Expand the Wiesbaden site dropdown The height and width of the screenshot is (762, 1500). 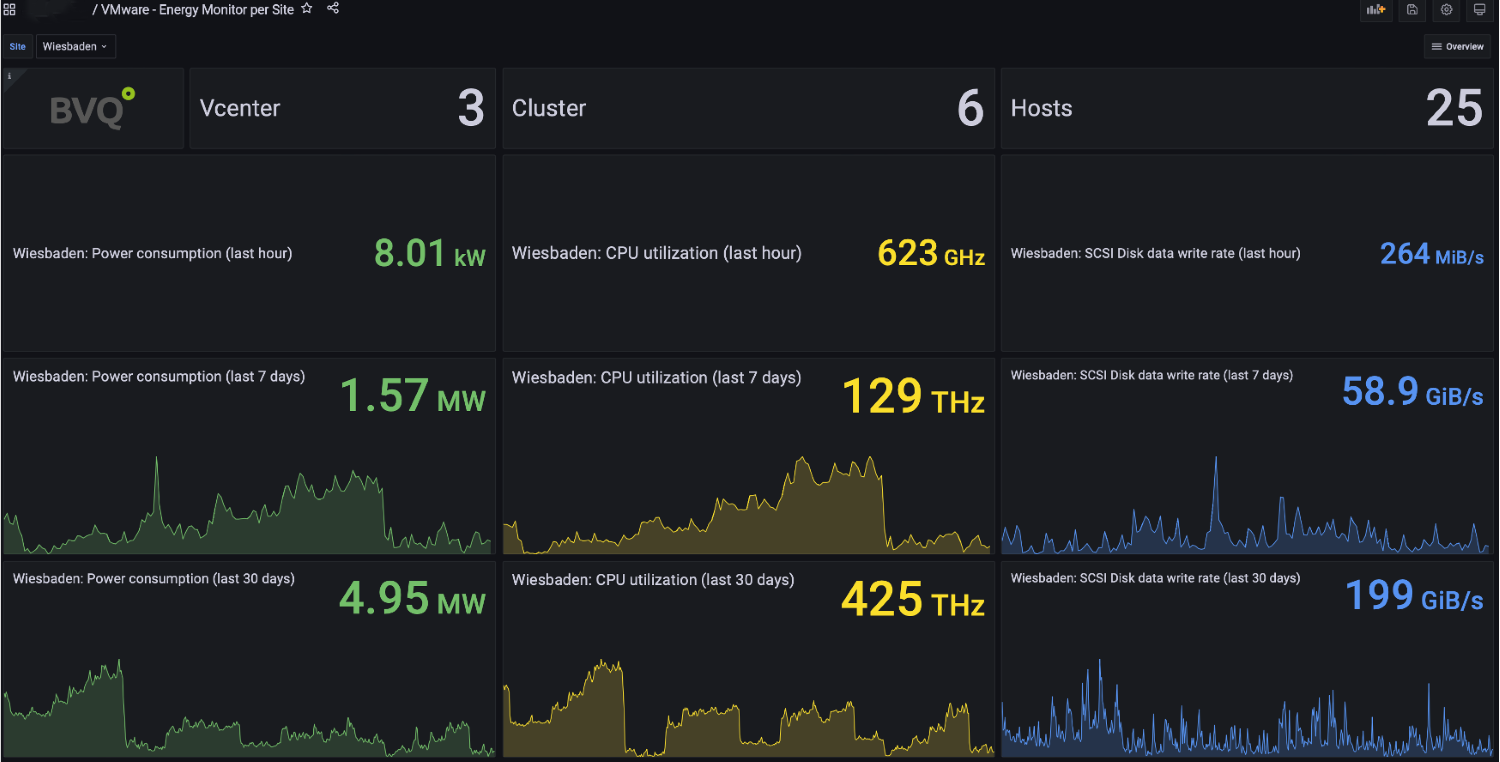[76, 47]
